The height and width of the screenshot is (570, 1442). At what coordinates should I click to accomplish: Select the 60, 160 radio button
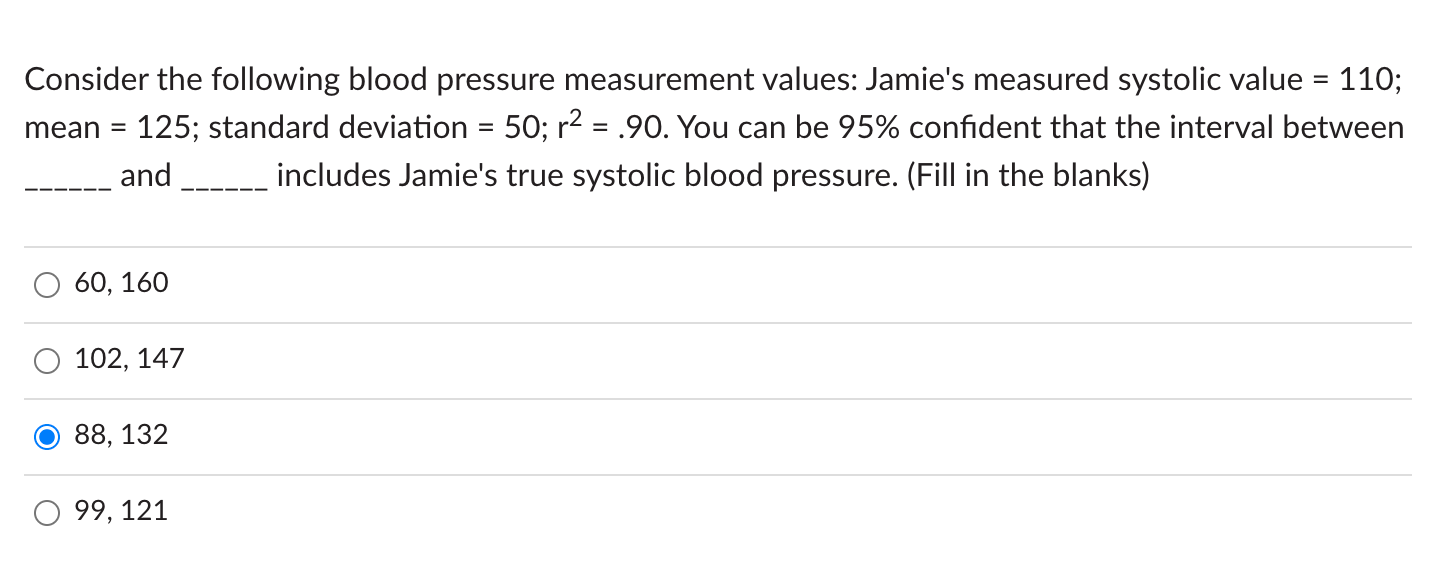[47, 285]
